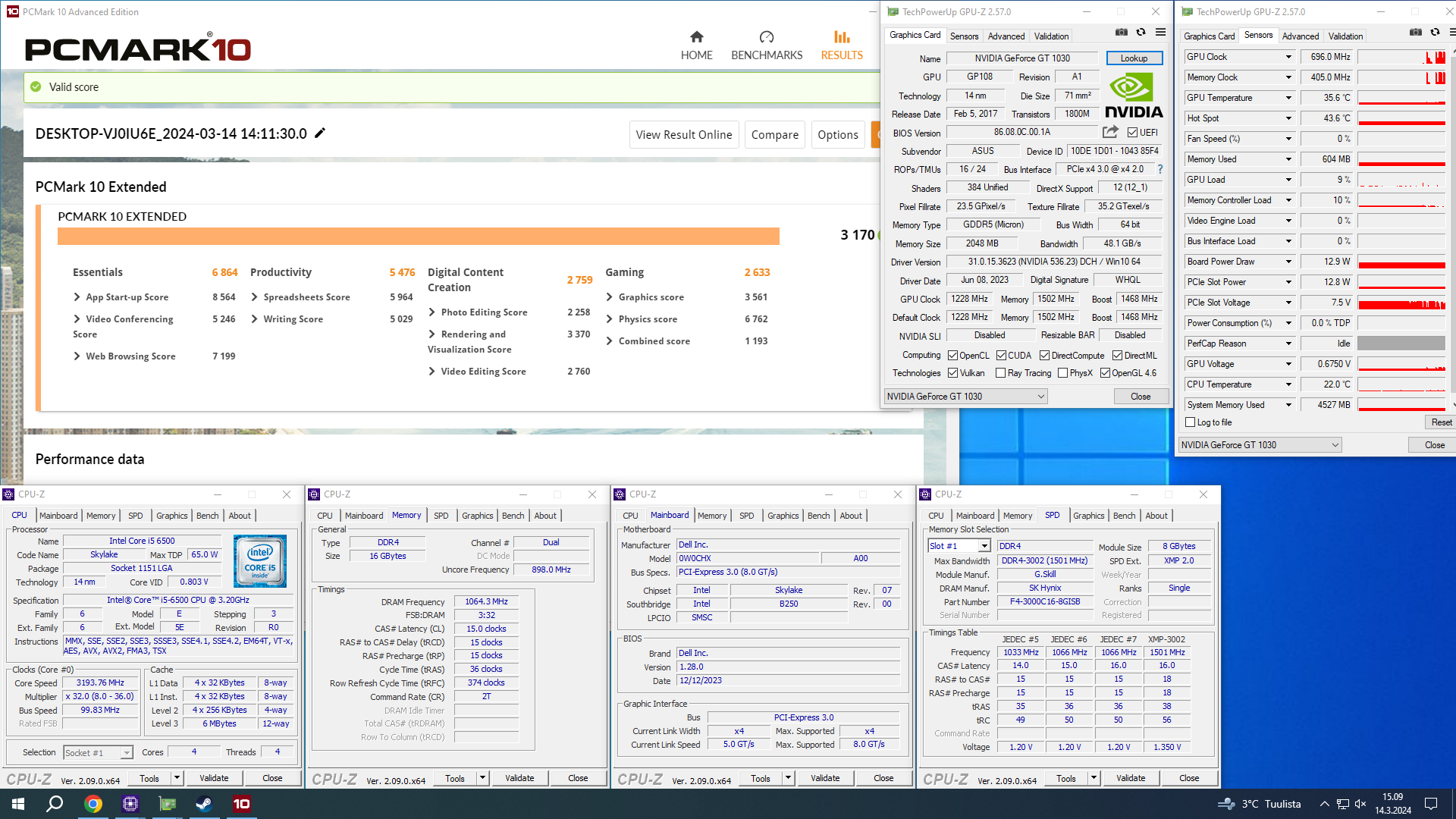The image size is (1456, 819).
Task: Open Windows Start menu
Action: pos(18,804)
